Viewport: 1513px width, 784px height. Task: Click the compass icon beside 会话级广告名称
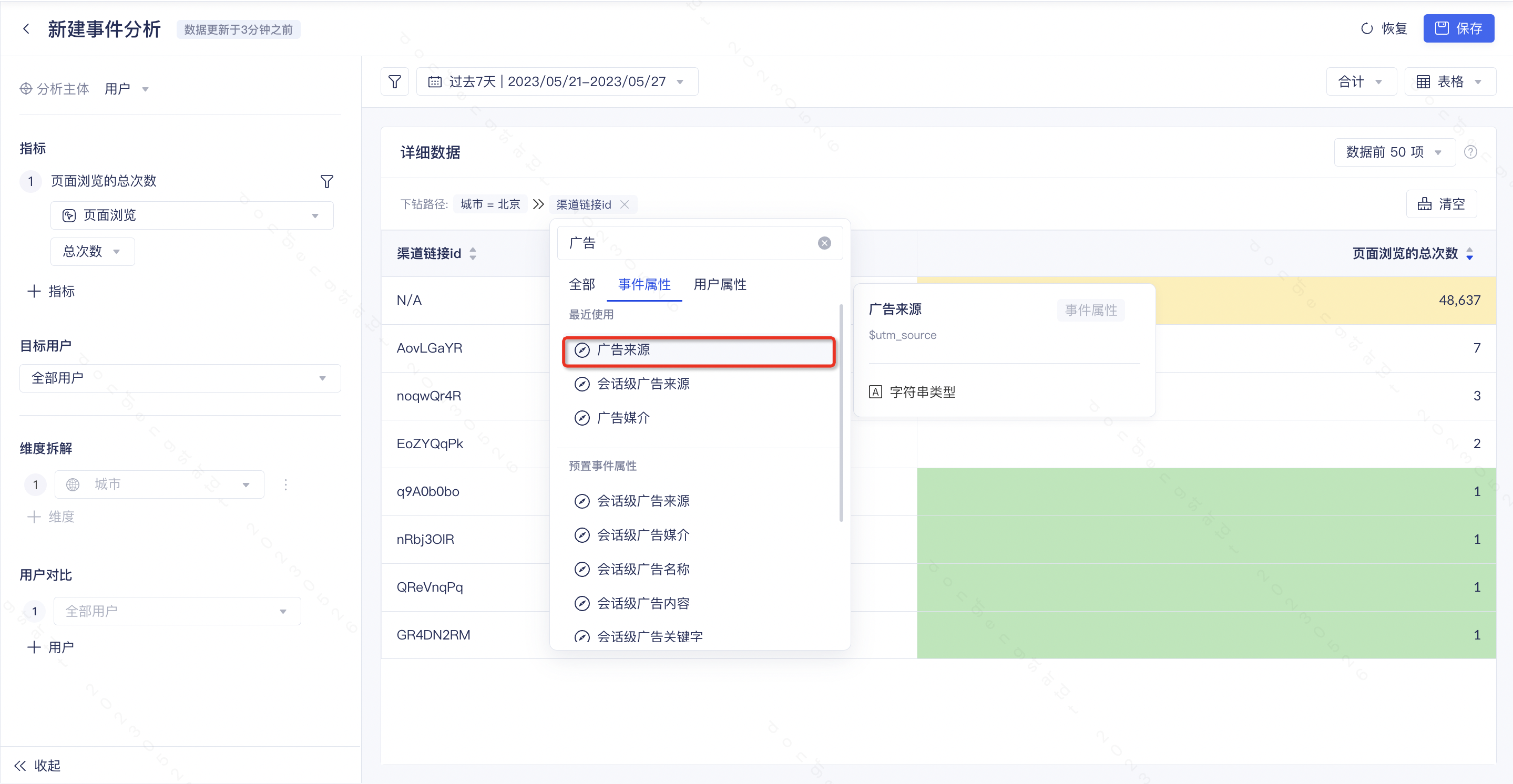[x=581, y=569]
